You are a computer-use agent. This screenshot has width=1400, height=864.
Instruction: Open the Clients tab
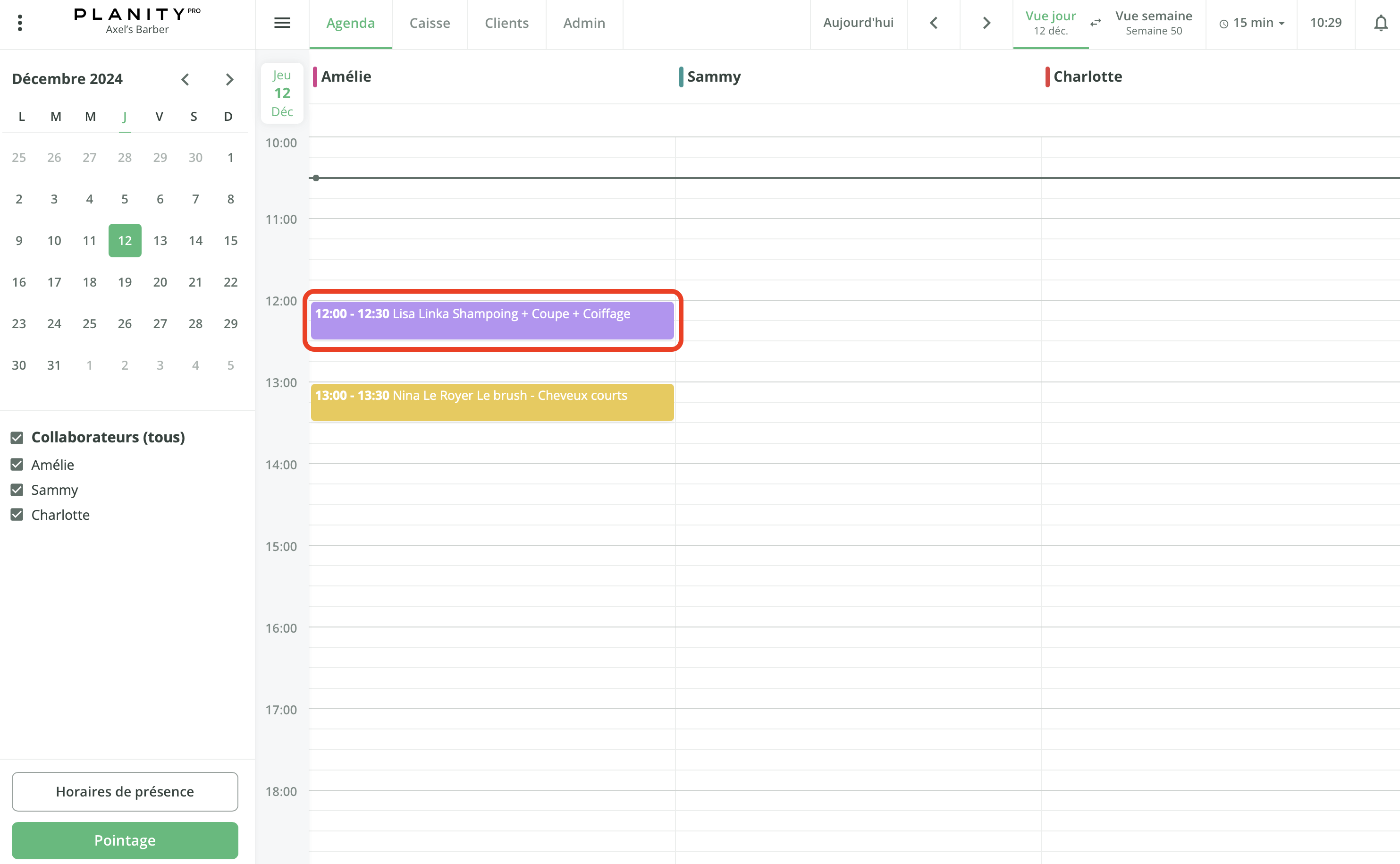(x=506, y=23)
